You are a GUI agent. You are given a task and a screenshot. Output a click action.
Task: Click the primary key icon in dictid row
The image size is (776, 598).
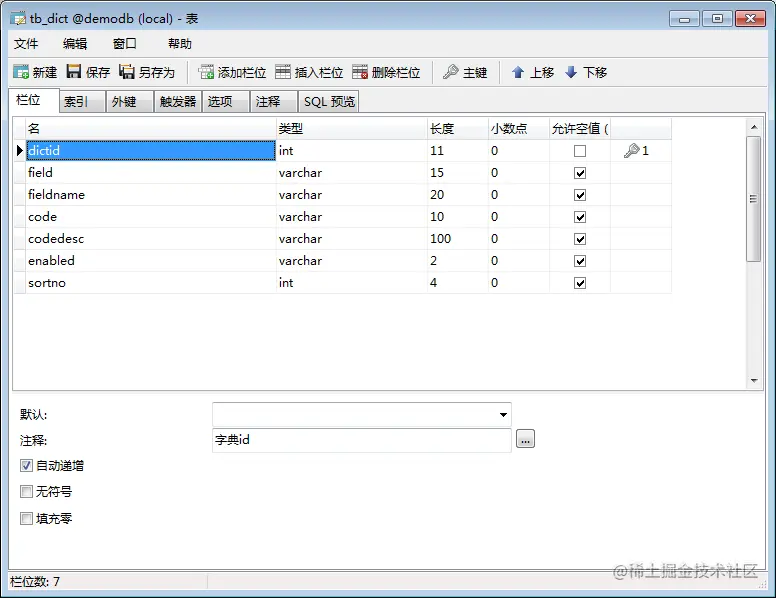click(x=631, y=150)
